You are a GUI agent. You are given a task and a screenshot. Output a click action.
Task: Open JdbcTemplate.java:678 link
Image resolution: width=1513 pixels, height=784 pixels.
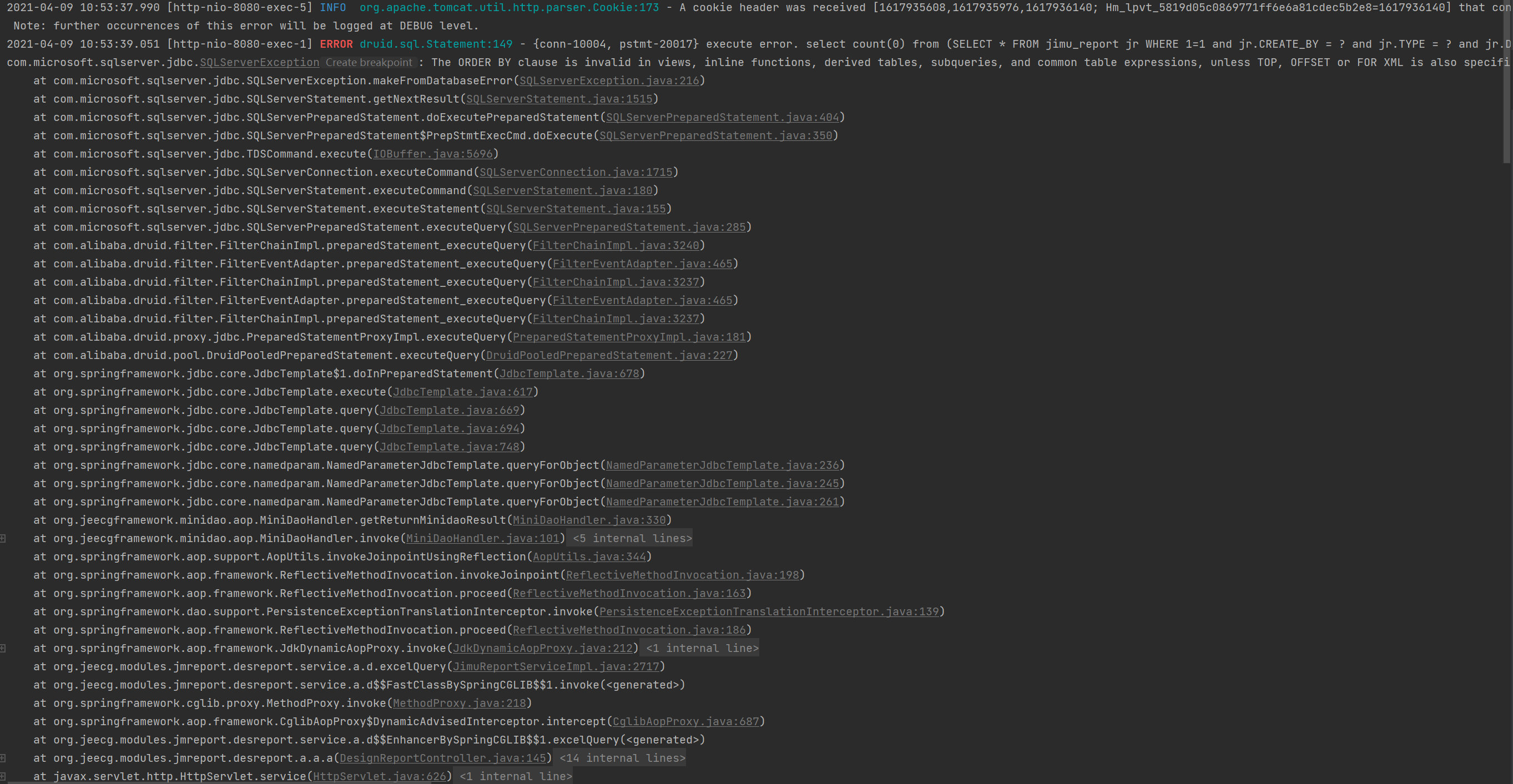pyautogui.click(x=569, y=373)
